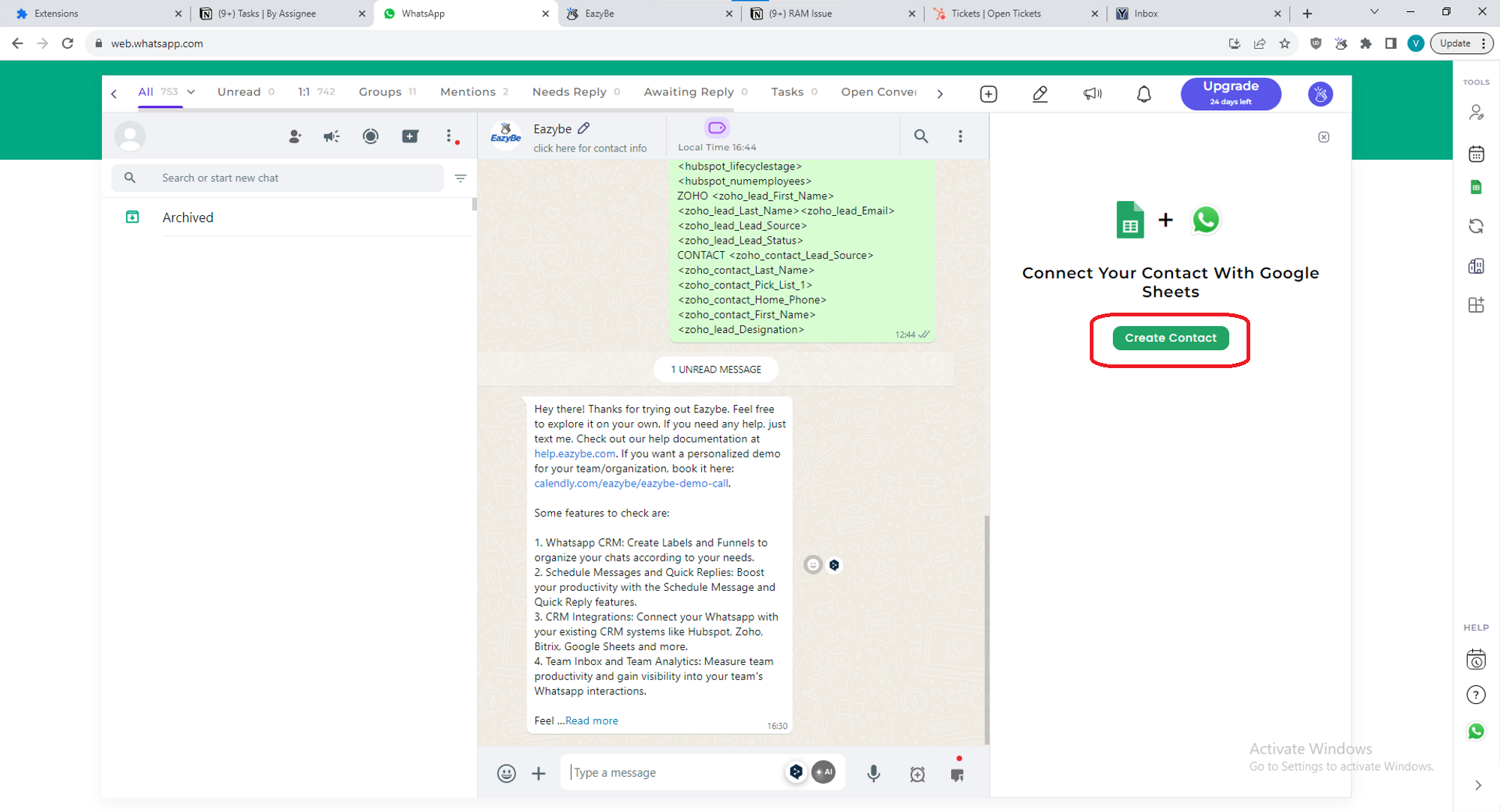Expand the right sidebar with bottom chevron

1477,785
